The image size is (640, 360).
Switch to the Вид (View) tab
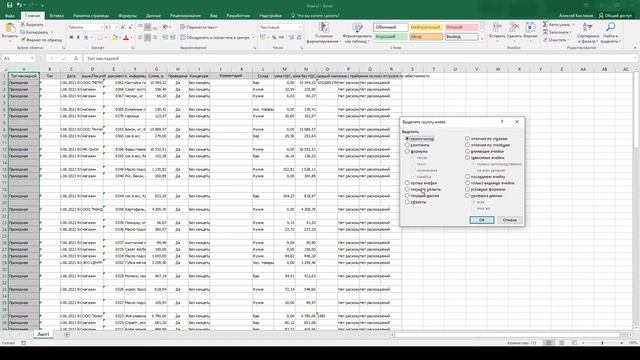click(x=213, y=16)
